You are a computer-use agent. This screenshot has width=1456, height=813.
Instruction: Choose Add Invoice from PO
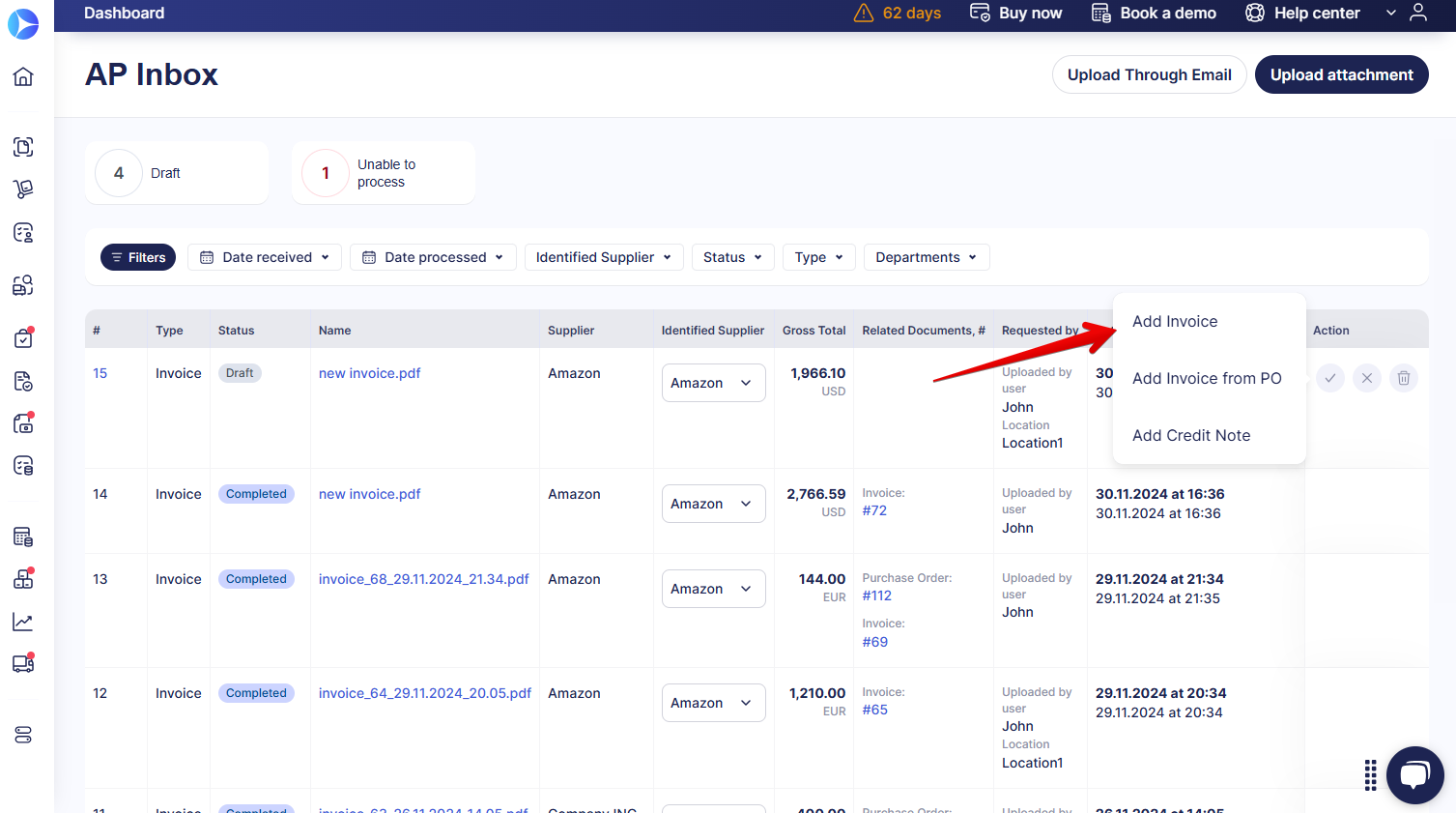(1207, 379)
